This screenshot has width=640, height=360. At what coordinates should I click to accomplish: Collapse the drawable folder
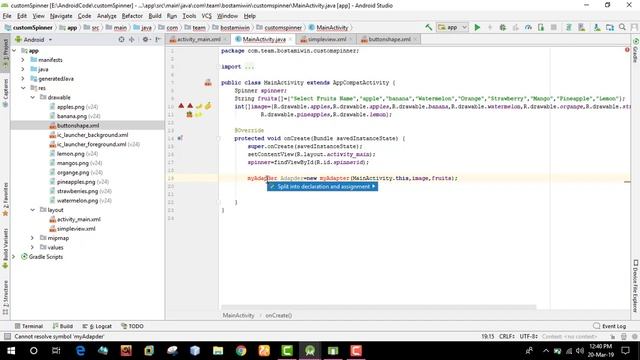(33, 97)
